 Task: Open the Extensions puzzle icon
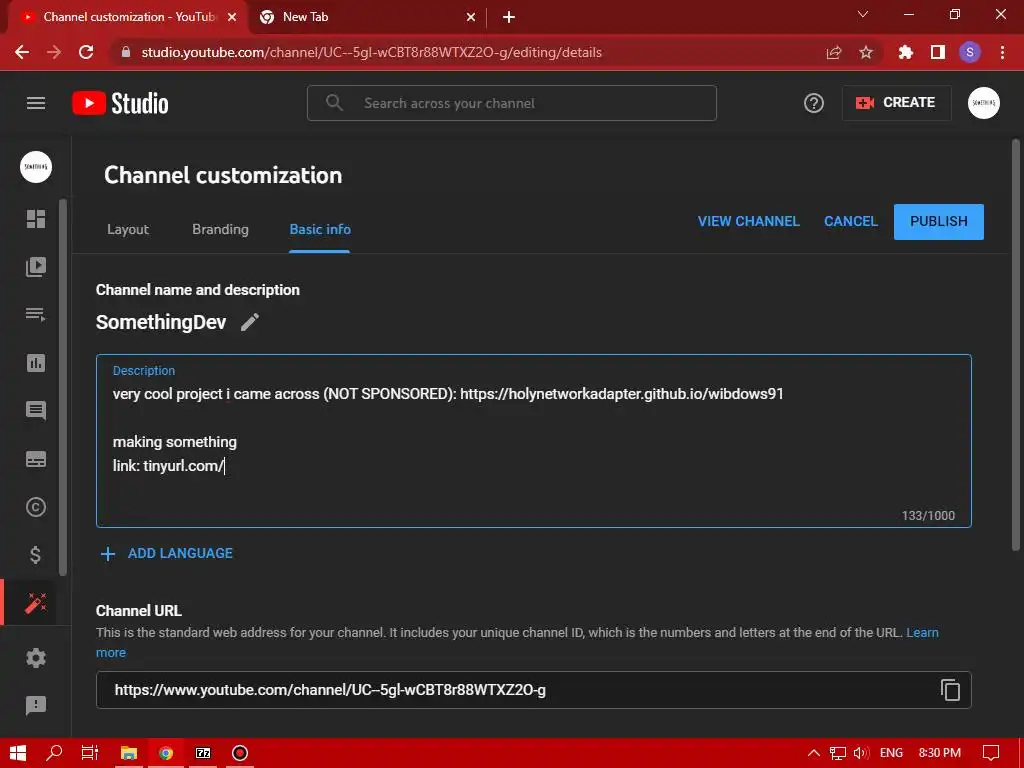tap(906, 52)
